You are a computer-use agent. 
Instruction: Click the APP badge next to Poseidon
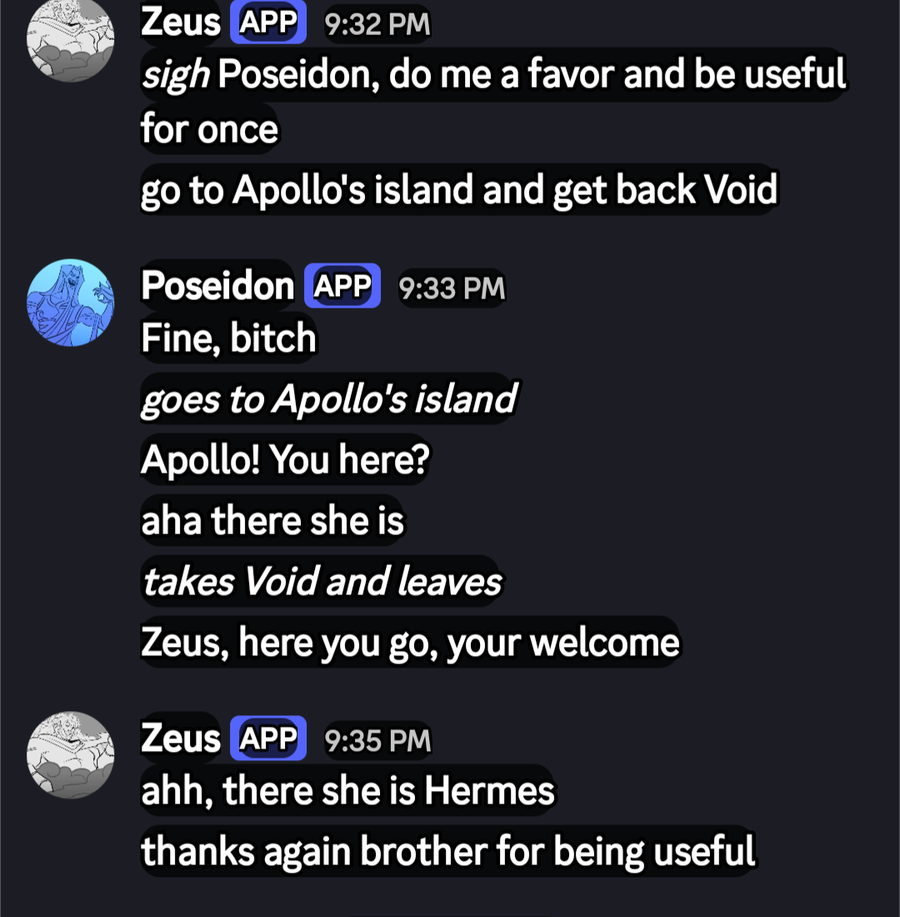[x=342, y=287]
